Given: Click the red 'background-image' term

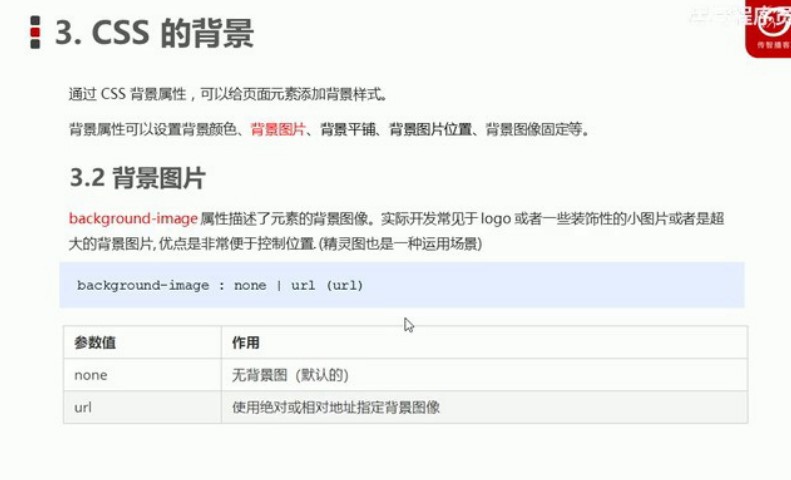Looking at the screenshot, I should [x=133, y=219].
